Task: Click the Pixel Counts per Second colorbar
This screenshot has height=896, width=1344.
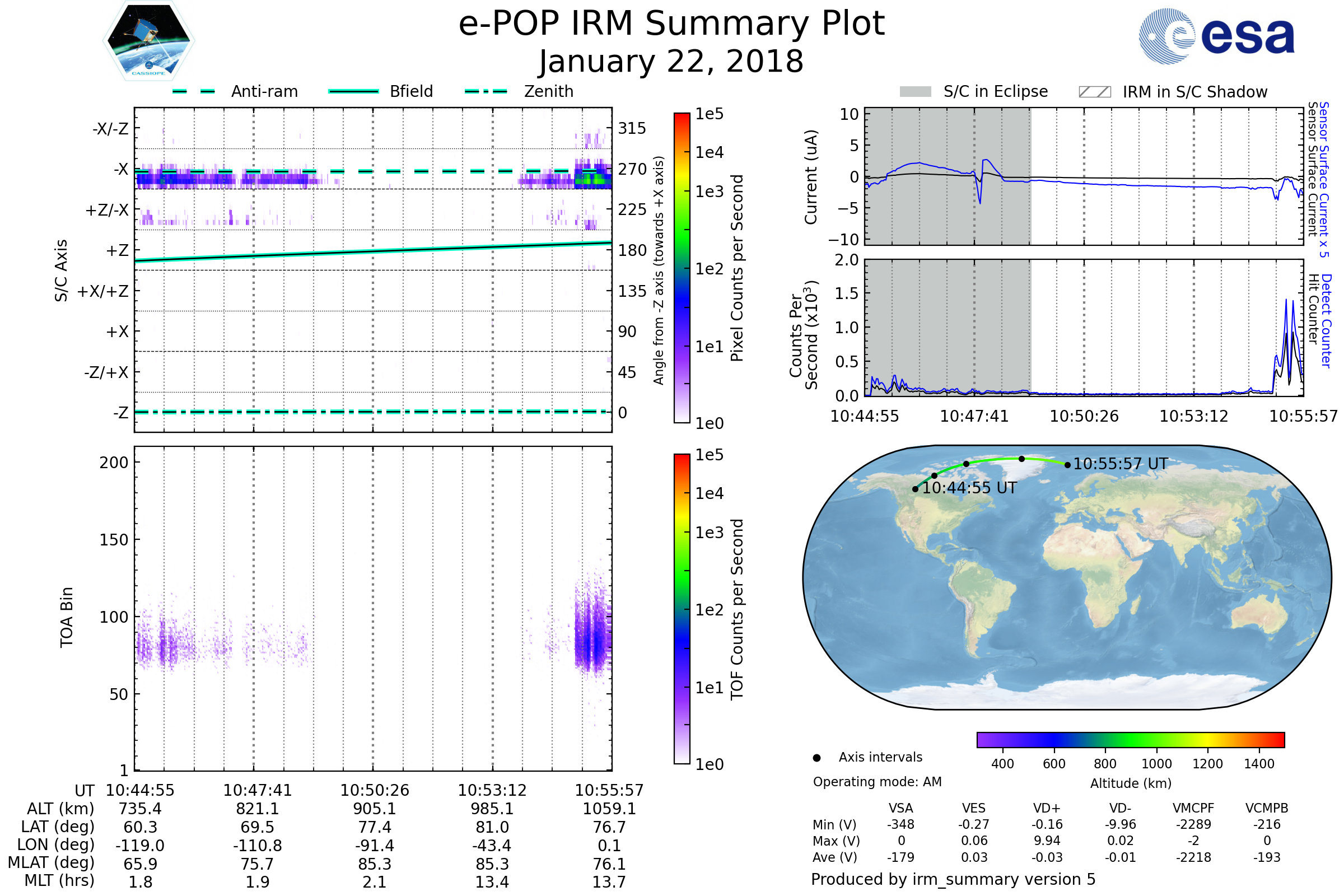Action: pyautogui.click(x=682, y=269)
